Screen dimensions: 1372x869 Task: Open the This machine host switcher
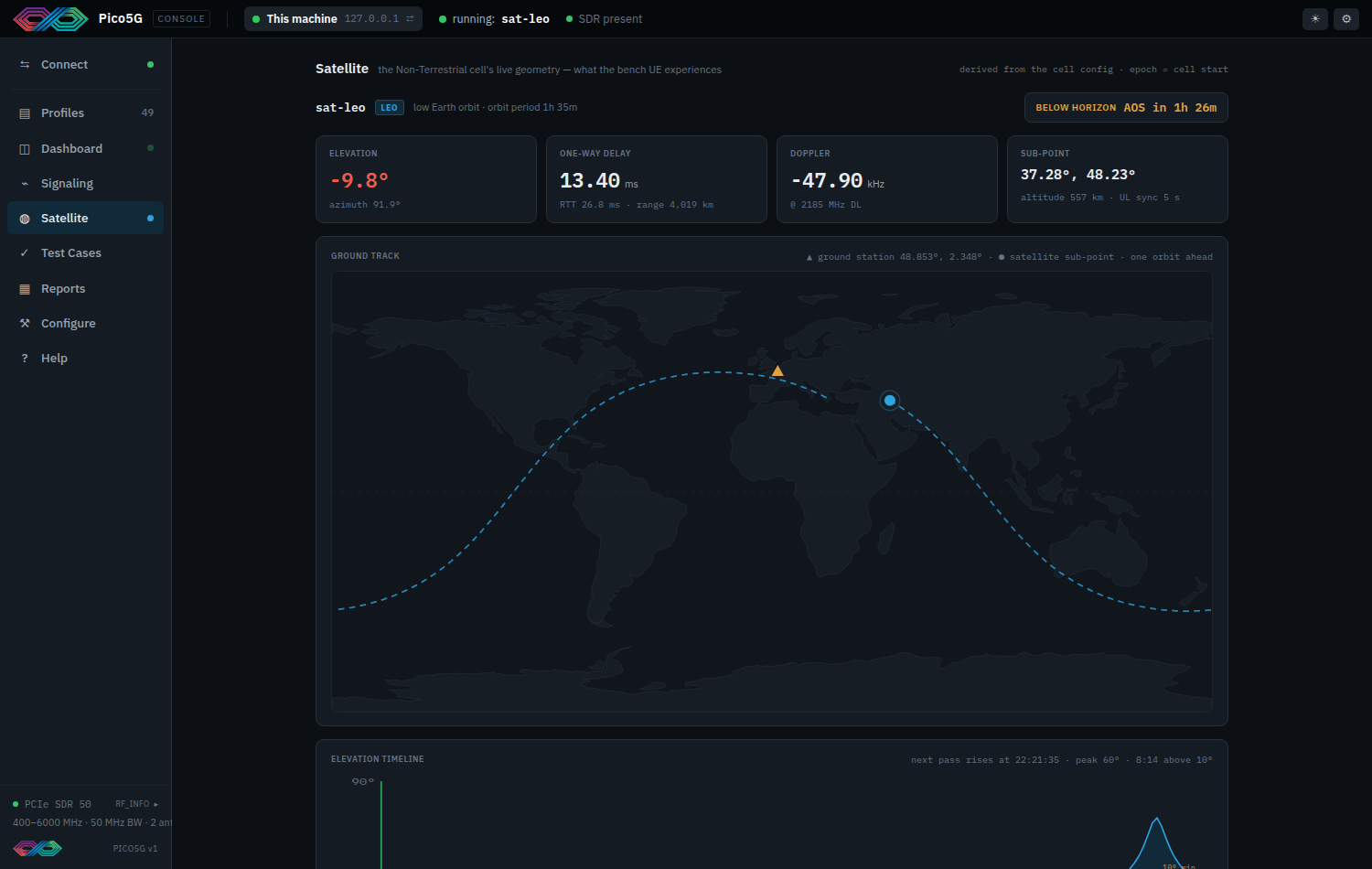coord(333,18)
